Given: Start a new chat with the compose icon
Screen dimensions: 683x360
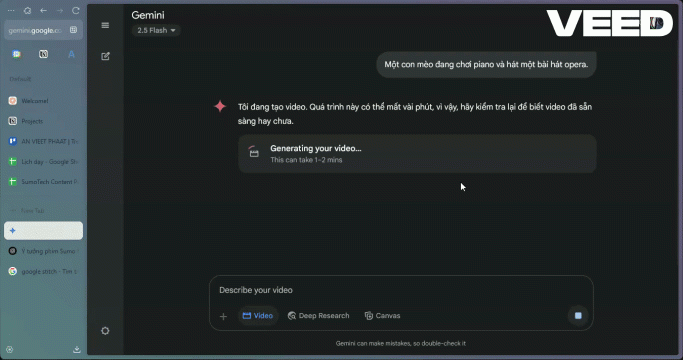Looking at the screenshot, I should (x=105, y=56).
